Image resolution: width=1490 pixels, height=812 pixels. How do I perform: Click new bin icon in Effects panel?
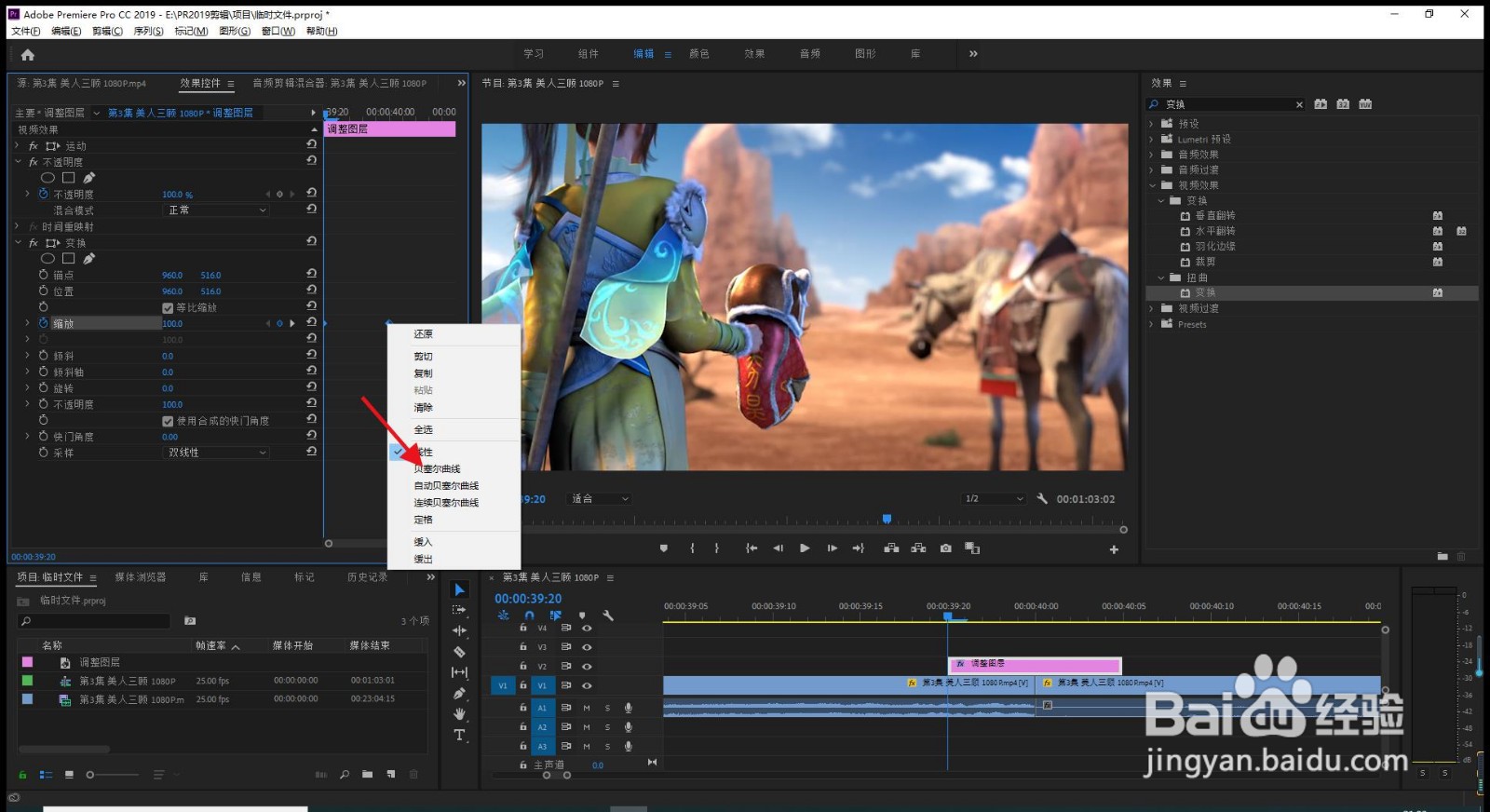(x=1443, y=556)
